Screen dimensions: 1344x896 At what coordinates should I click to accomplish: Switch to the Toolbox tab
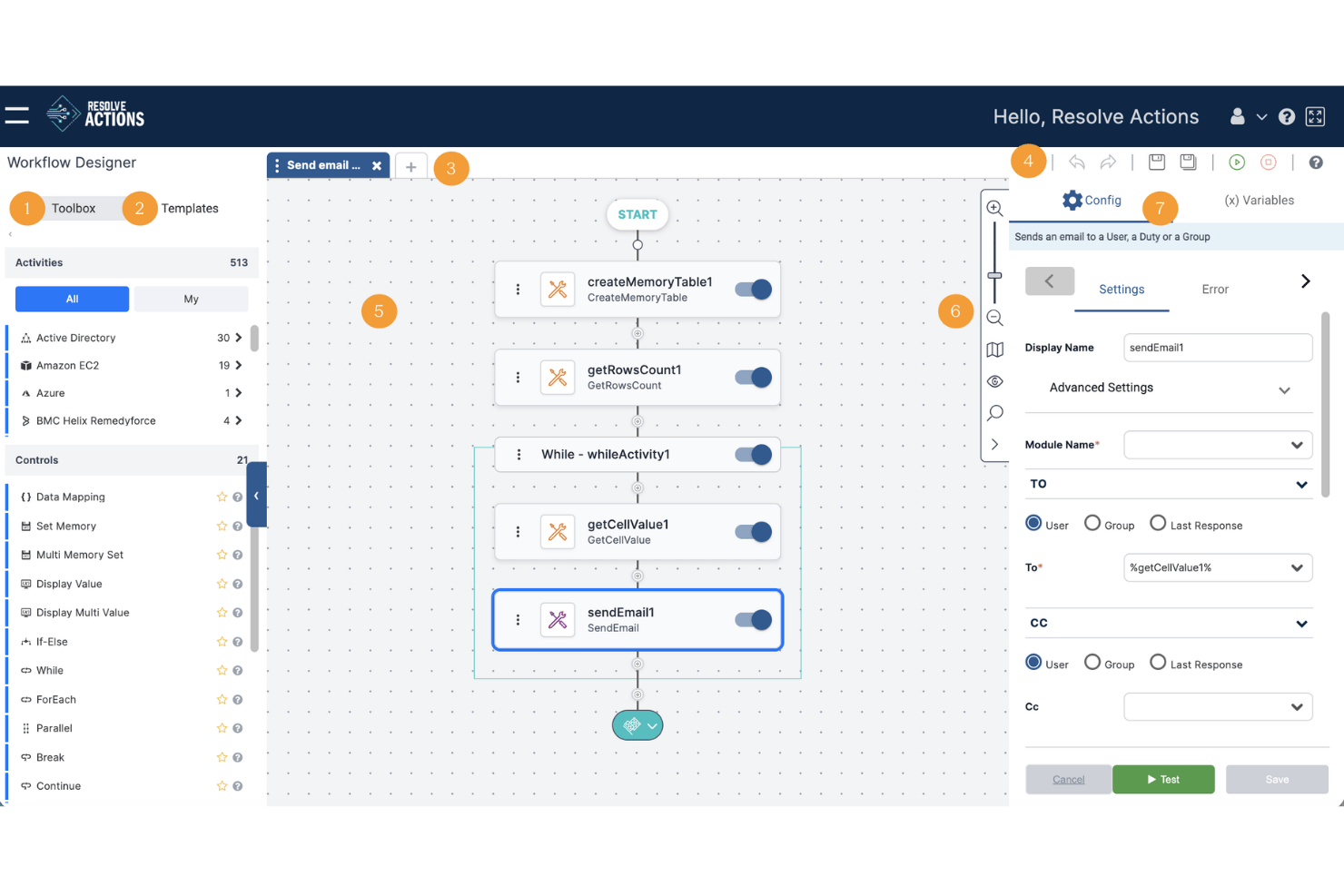click(74, 209)
